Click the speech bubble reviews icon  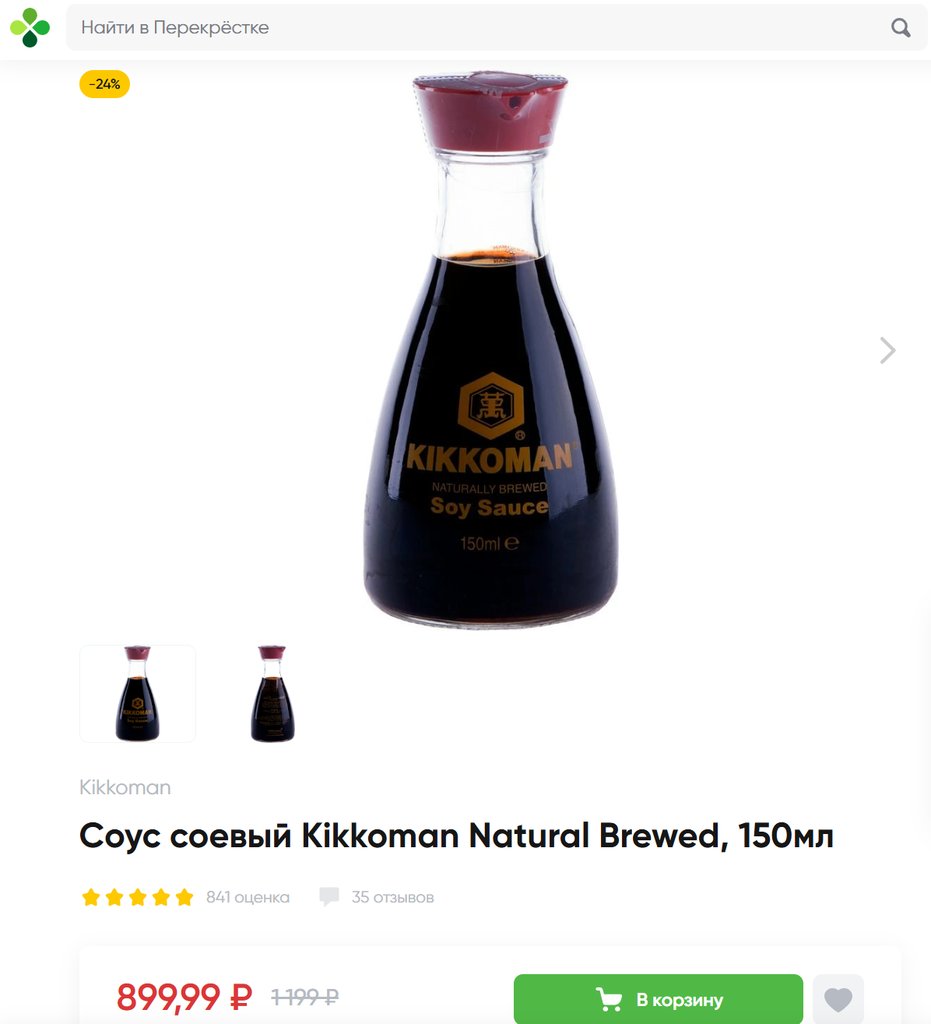click(329, 897)
